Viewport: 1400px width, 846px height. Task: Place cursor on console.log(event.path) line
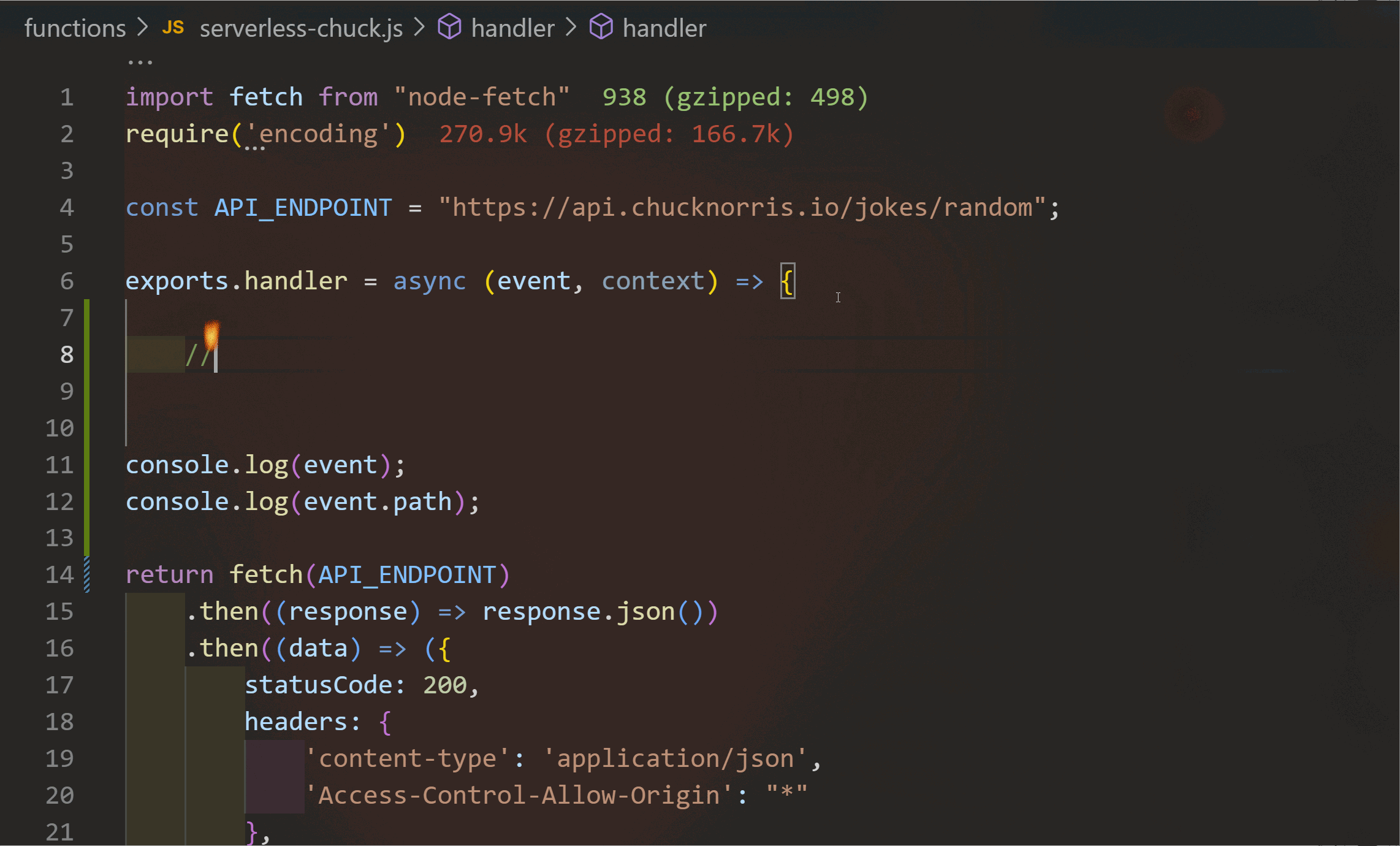pos(302,501)
